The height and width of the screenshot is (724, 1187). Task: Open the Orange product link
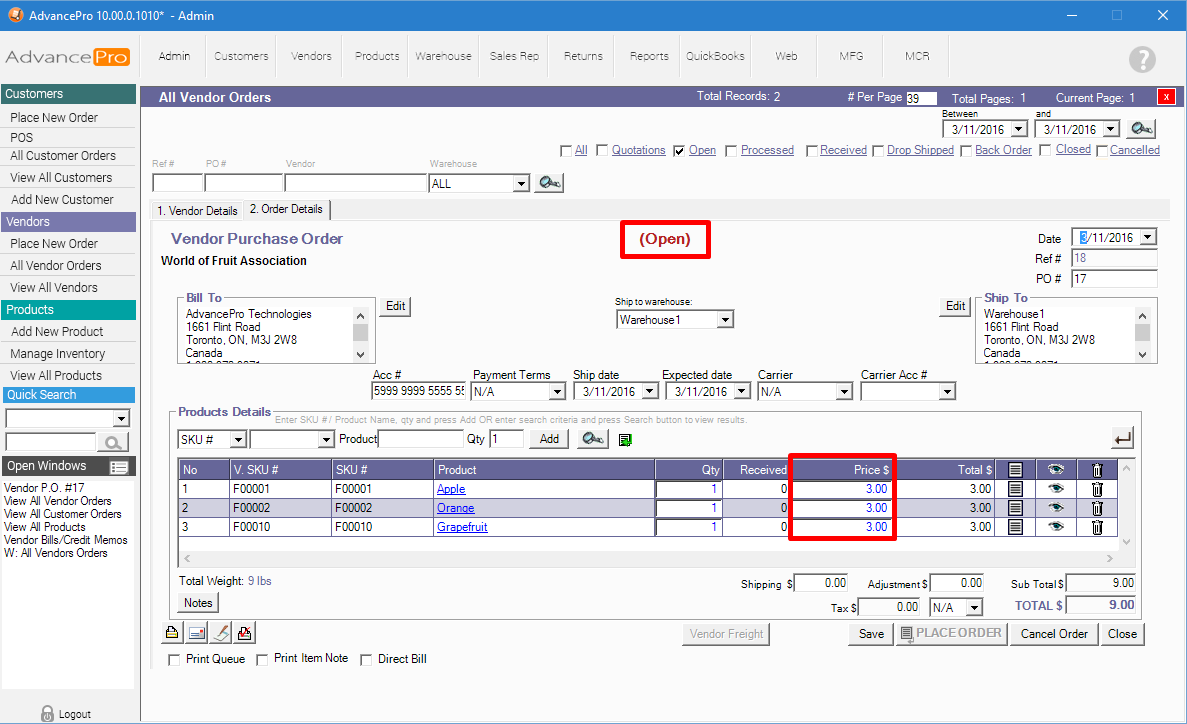(x=455, y=508)
